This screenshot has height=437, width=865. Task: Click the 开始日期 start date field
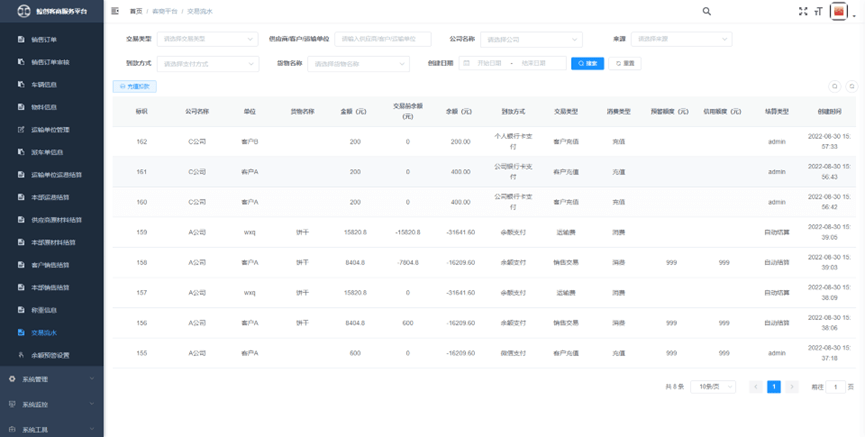click(x=489, y=63)
